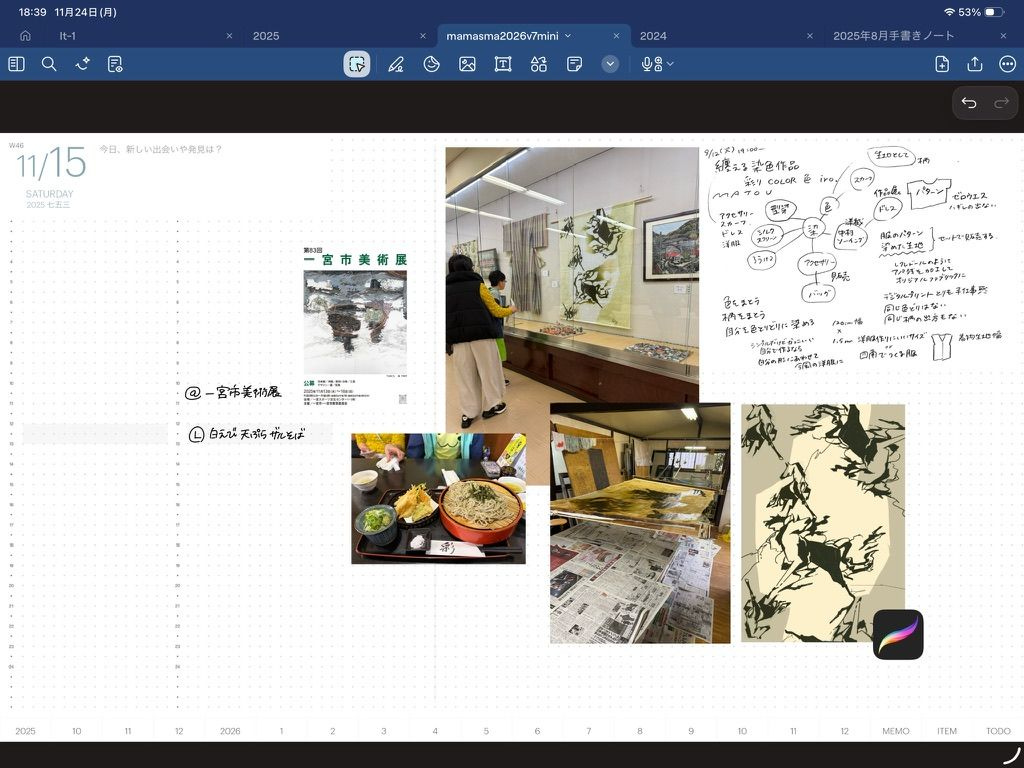
Task: Tap the Wi-Fi status icon
Action: click(950, 12)
